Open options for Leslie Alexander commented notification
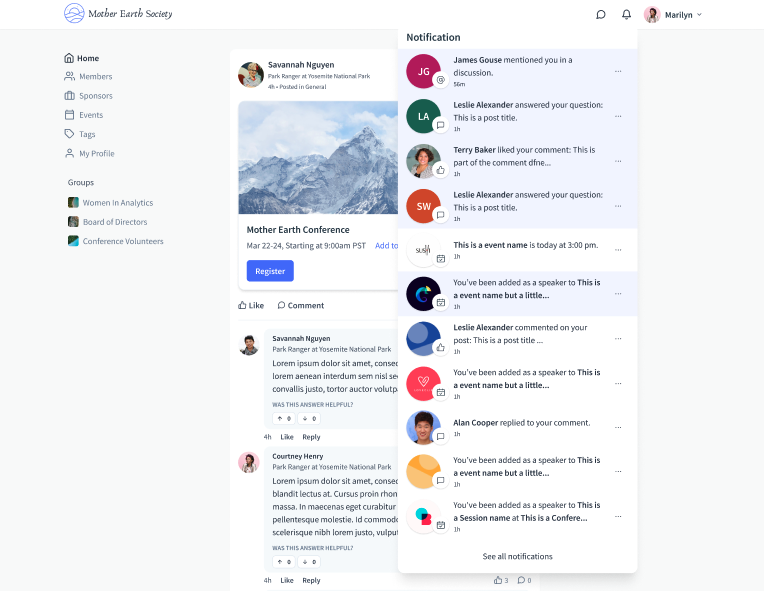This screenshot has height=591, width=764. (618, 339)
